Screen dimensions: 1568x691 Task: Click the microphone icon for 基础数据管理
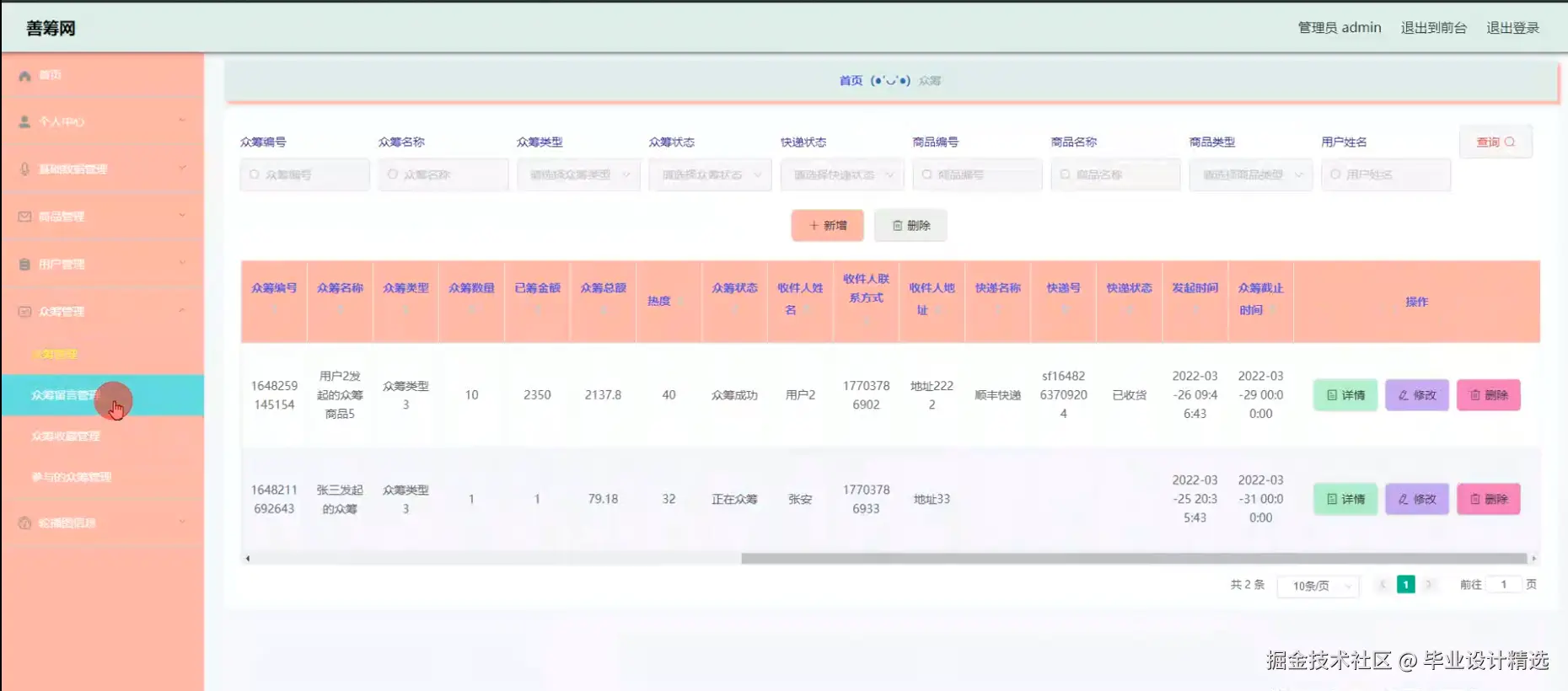click(x=24, y=169)
